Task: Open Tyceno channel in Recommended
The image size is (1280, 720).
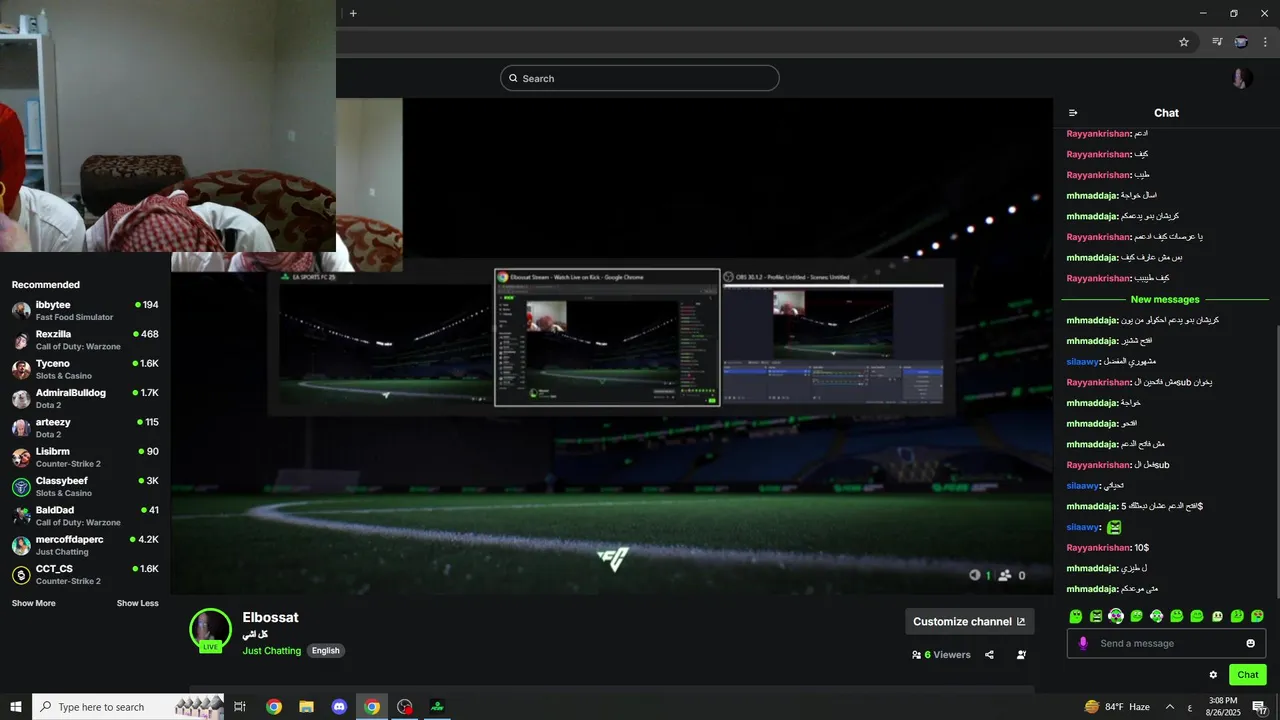Action: (85, 369)
